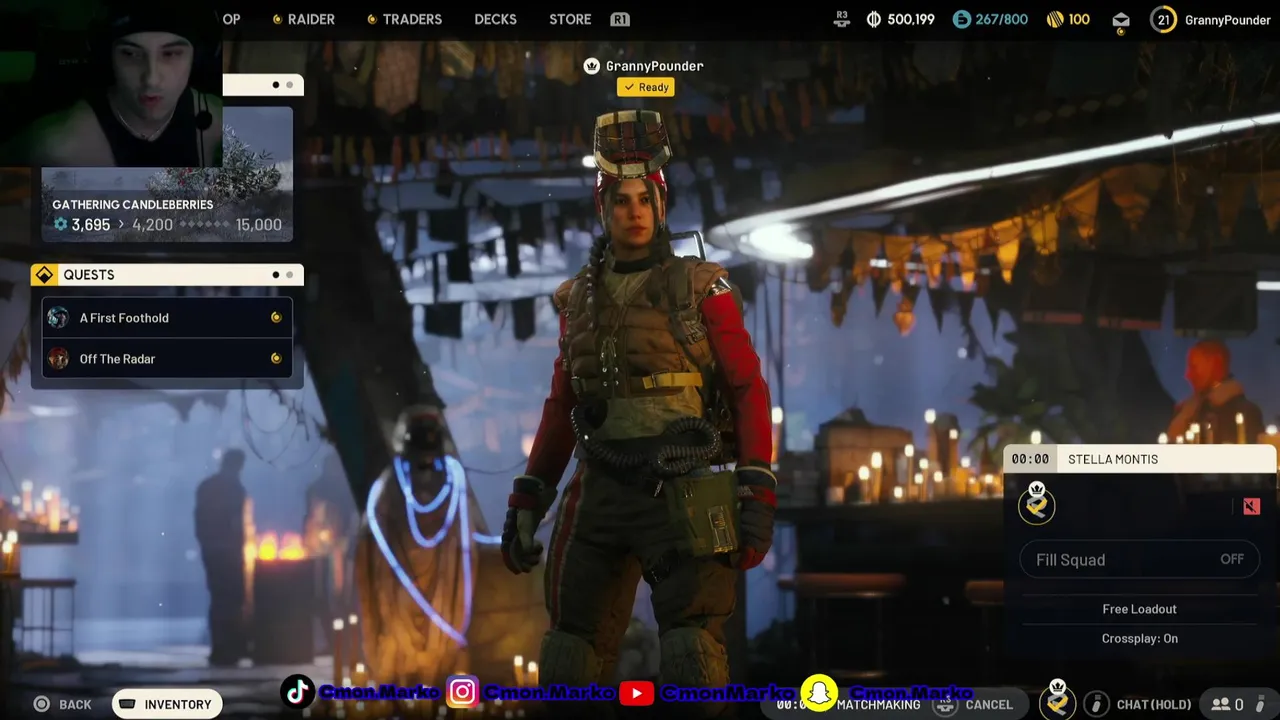Click the GrannyPounder nameplate above the character

(x=654, y=66)
